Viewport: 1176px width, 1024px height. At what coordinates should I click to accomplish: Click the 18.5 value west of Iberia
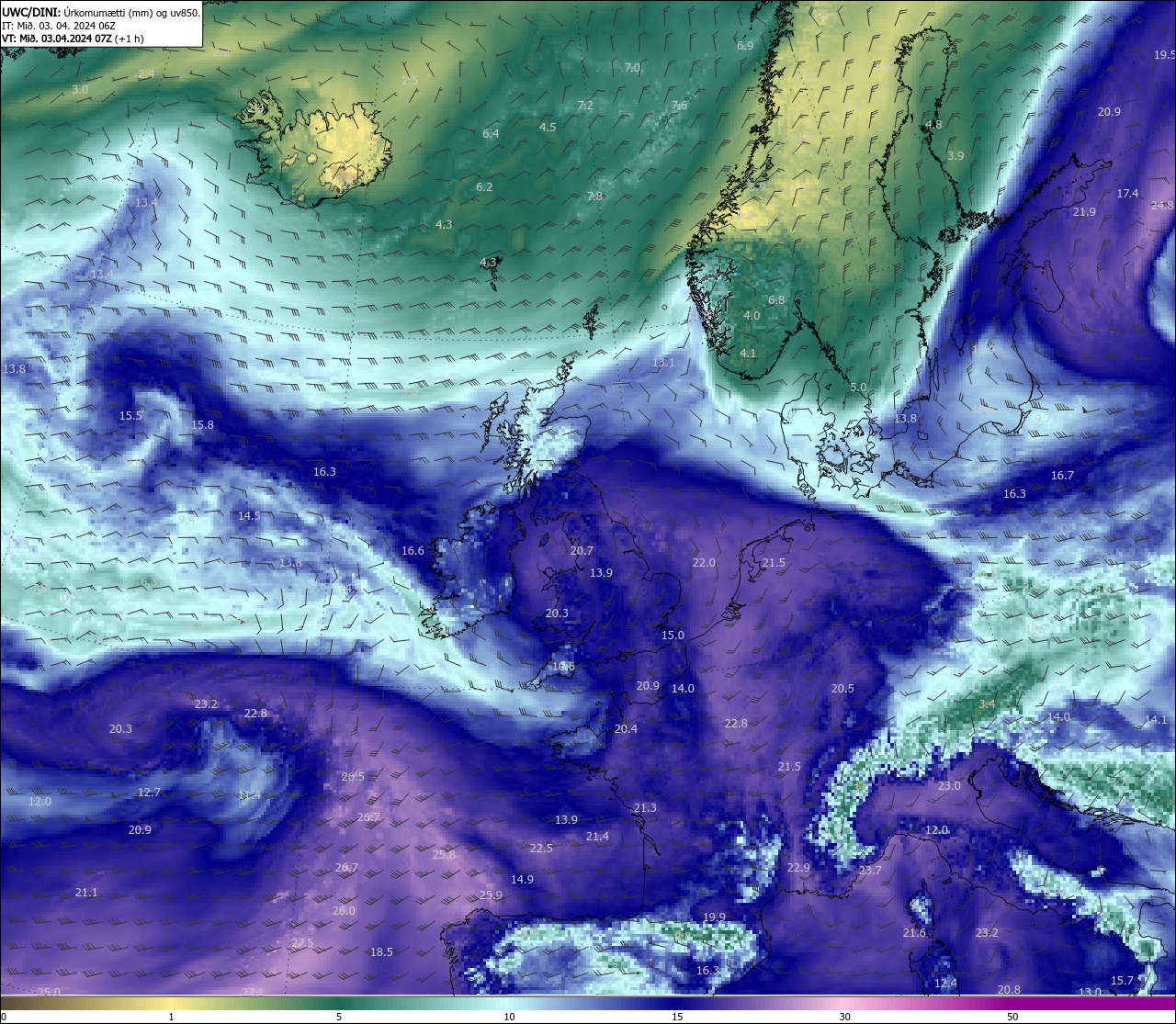381,952
